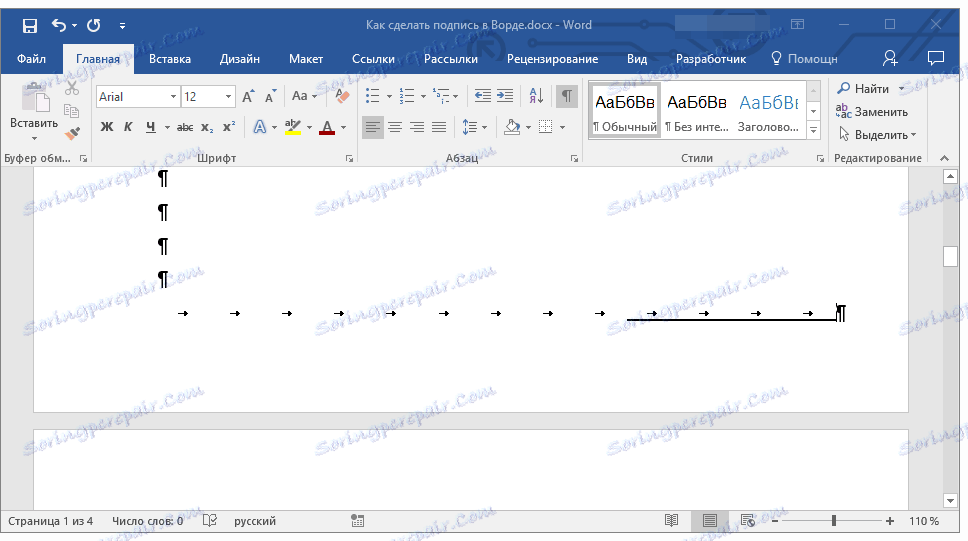Decrease paragraph indent
The height and width of the screenshot is (541, 968).
click(x=483, y=96)
